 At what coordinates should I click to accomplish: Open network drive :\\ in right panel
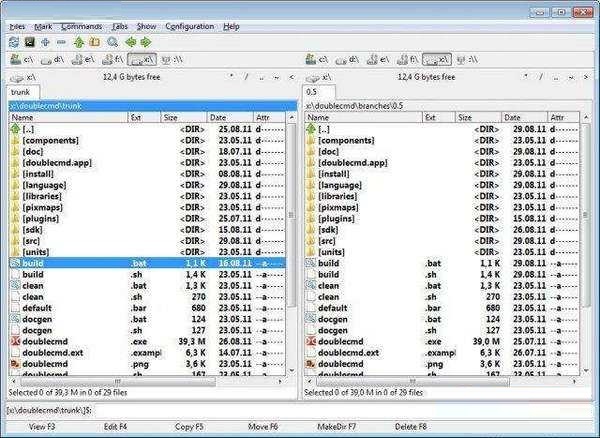pyautogui.click(x=467, y=60)
